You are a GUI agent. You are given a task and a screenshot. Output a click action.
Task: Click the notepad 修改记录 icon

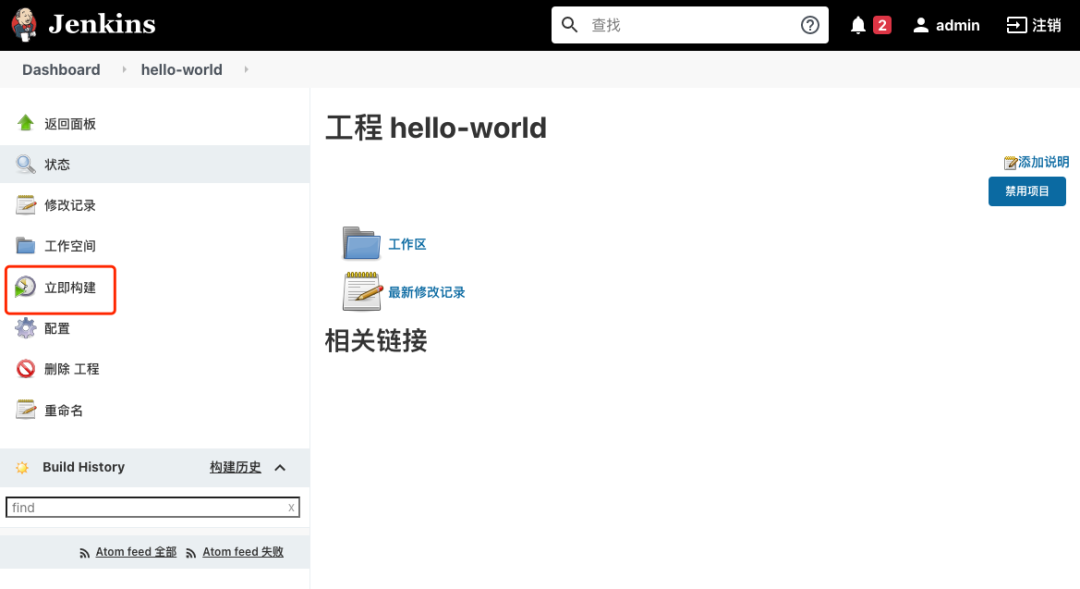coord(25,205)
